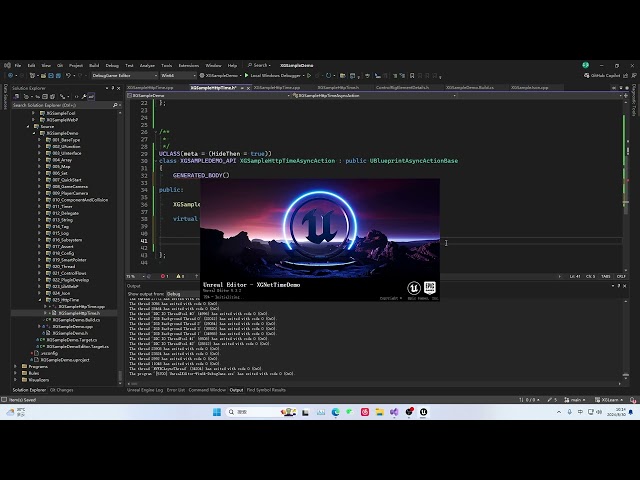The height and width of the screenshot is (480, 640).
Task: Open Microsoft Edge from taskbar
Action: tap(336, 412)
